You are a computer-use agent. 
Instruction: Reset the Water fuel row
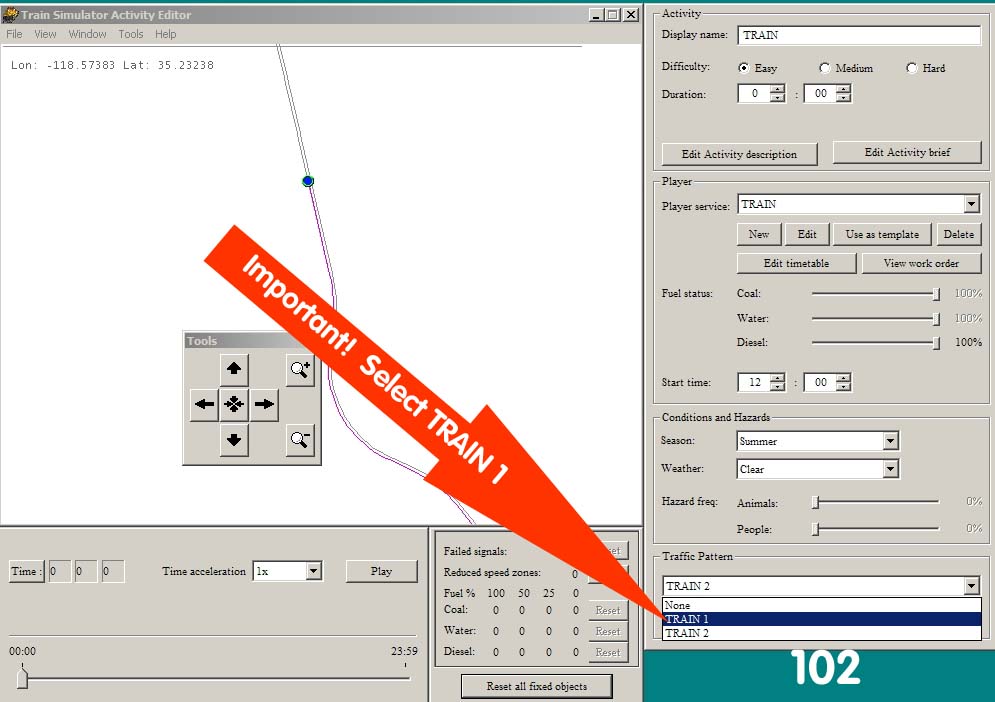click(x=608, y=631)
